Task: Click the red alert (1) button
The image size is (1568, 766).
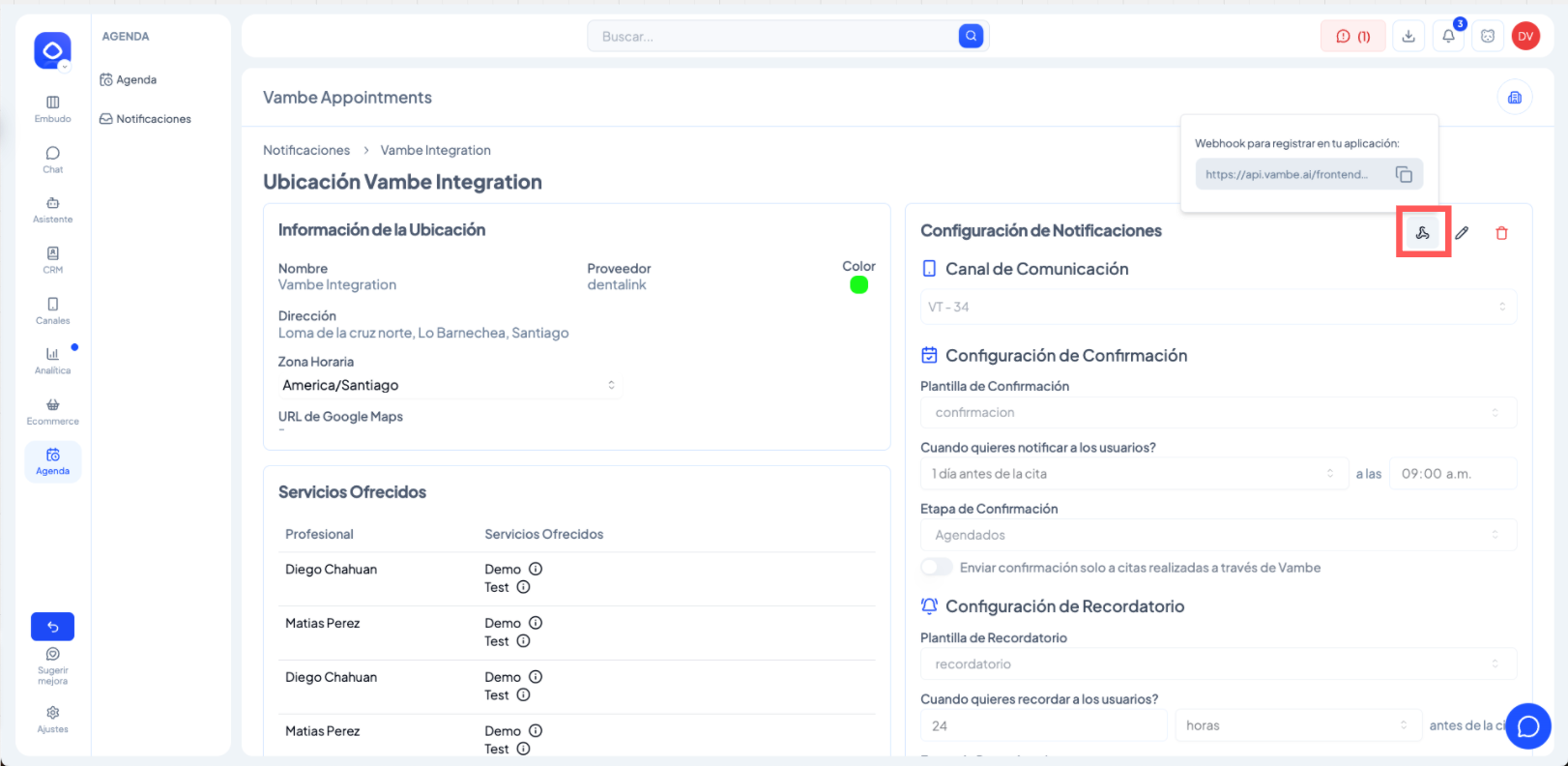Action: (1352, 37)
